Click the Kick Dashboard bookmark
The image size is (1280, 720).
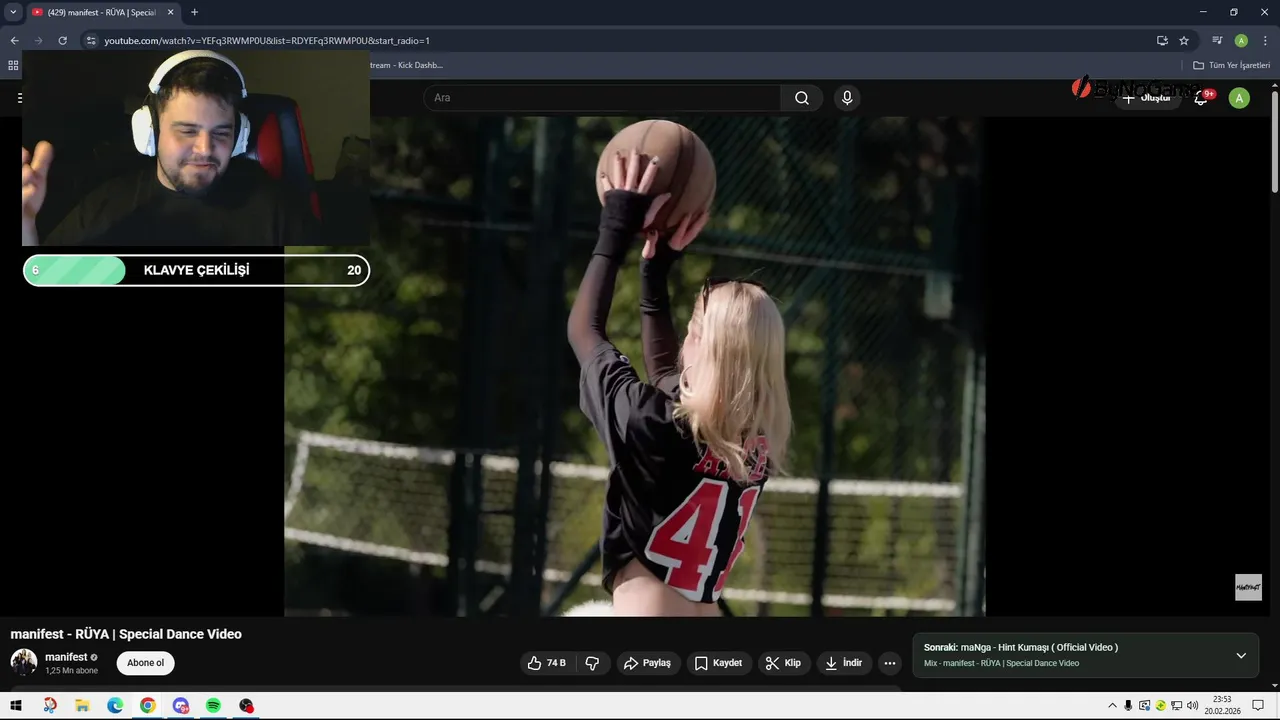pos(407,65)
